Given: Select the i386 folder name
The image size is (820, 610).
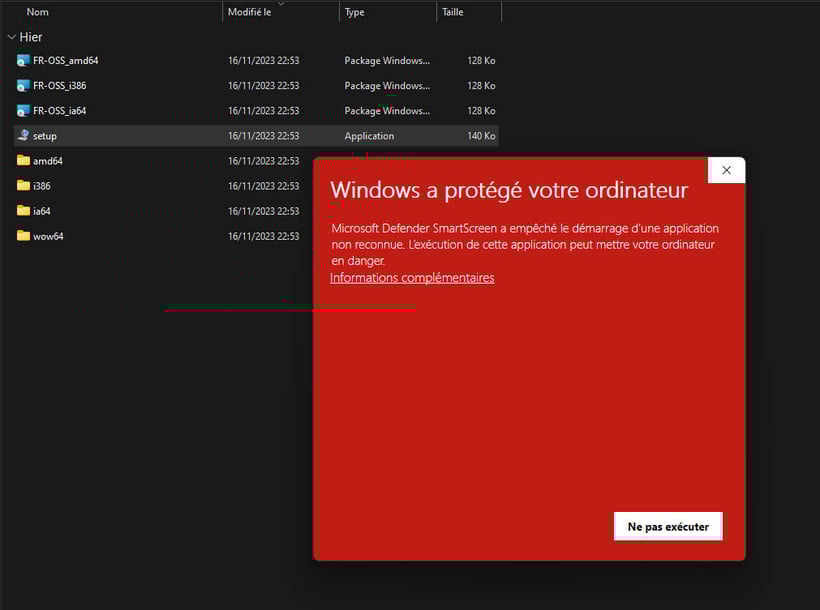Looking at the screenshot, I should (x=42, y=186).
